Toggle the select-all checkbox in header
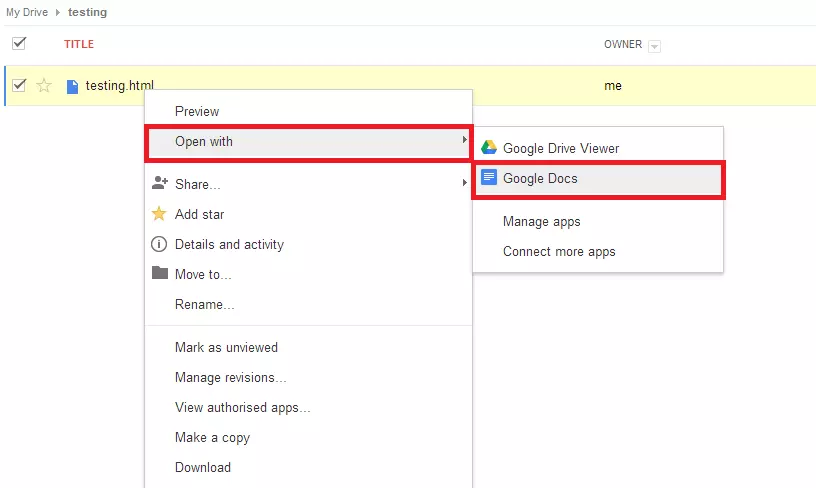This screenshot has height=488, width=816. pos(19,43)
